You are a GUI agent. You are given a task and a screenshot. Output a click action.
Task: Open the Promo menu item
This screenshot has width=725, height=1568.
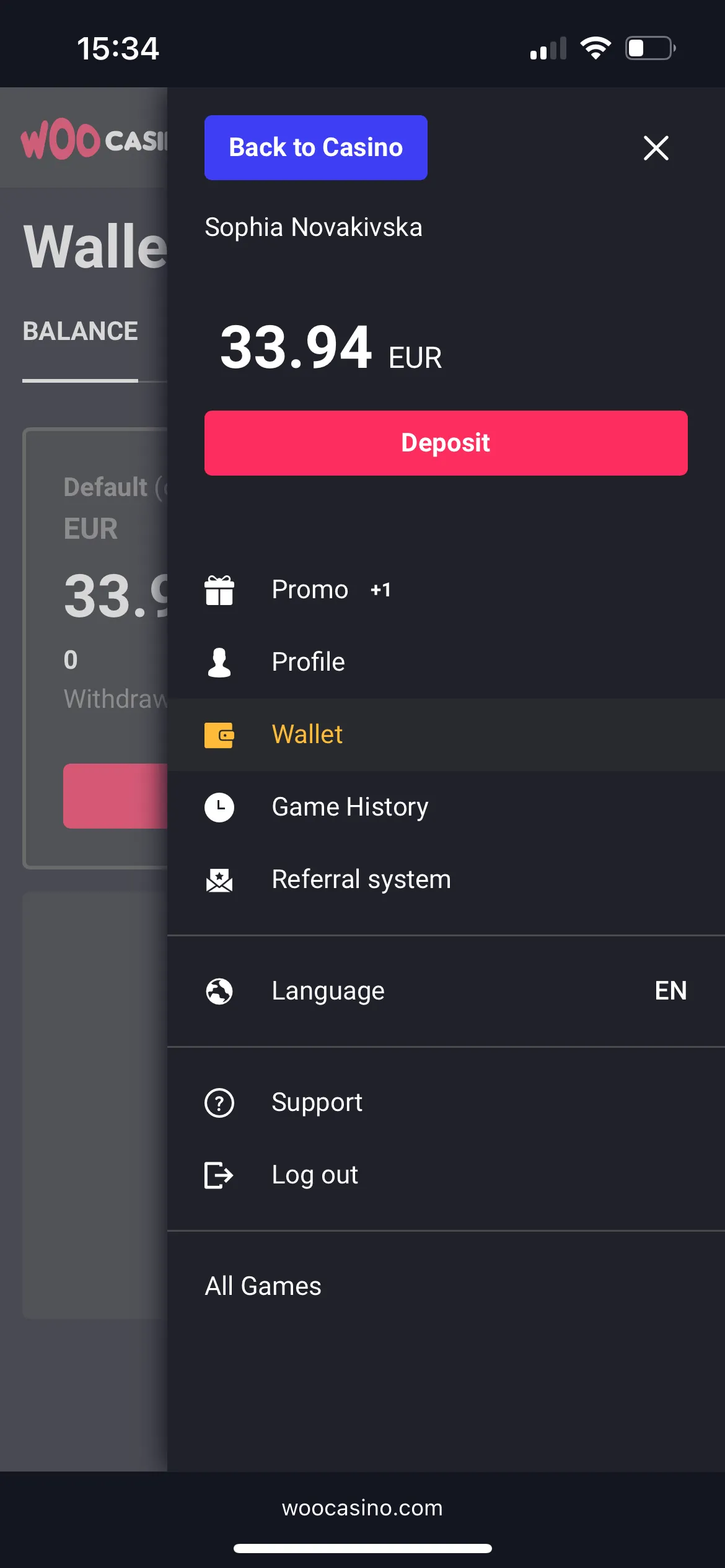(x=310, y=590)
